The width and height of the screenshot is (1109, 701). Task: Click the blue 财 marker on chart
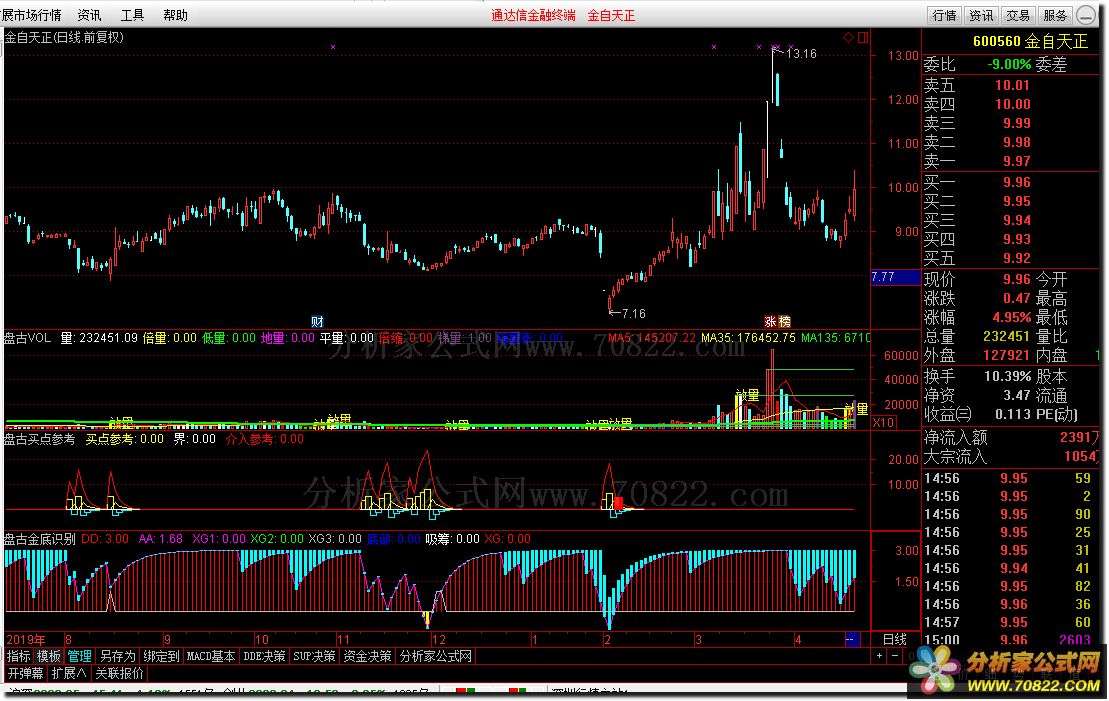[x=317, y=321]
